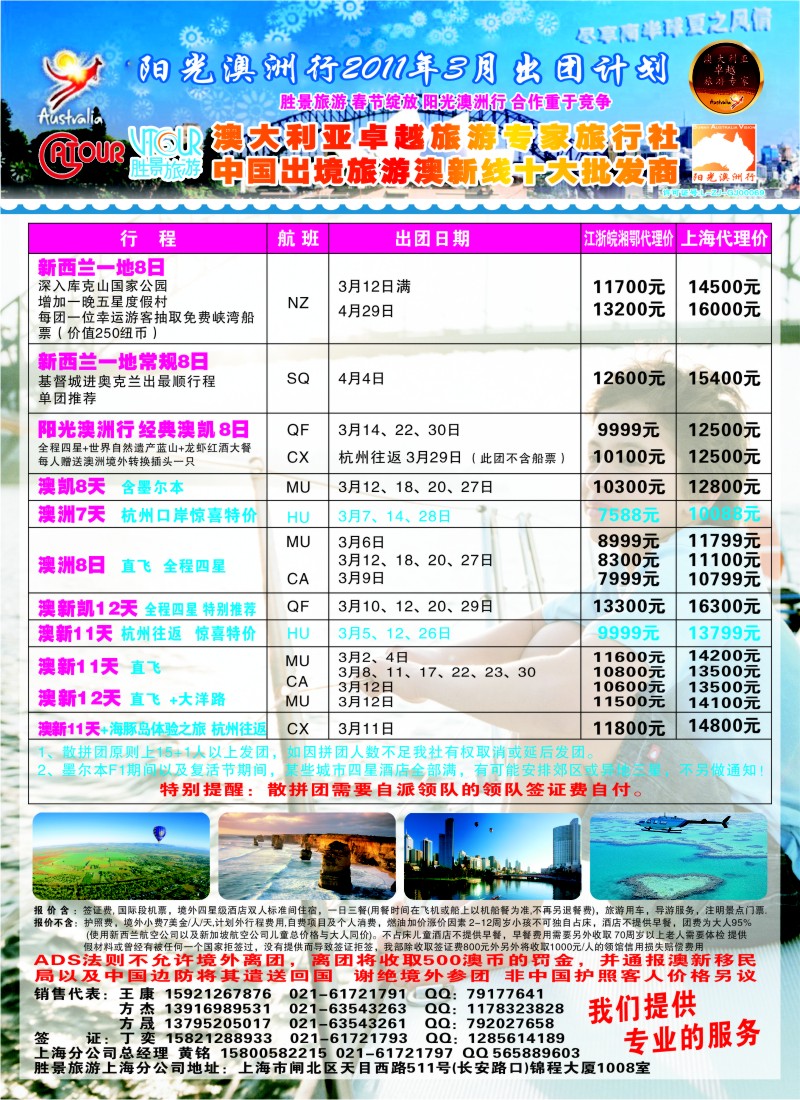This screenshot has width=800, height=1100.
Task: Click the SQ flight code
Action: click(298, 378)
